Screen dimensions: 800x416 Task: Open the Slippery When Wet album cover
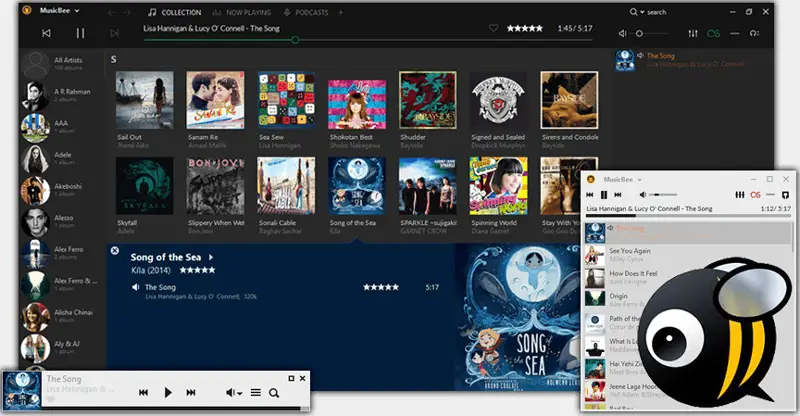215,186
